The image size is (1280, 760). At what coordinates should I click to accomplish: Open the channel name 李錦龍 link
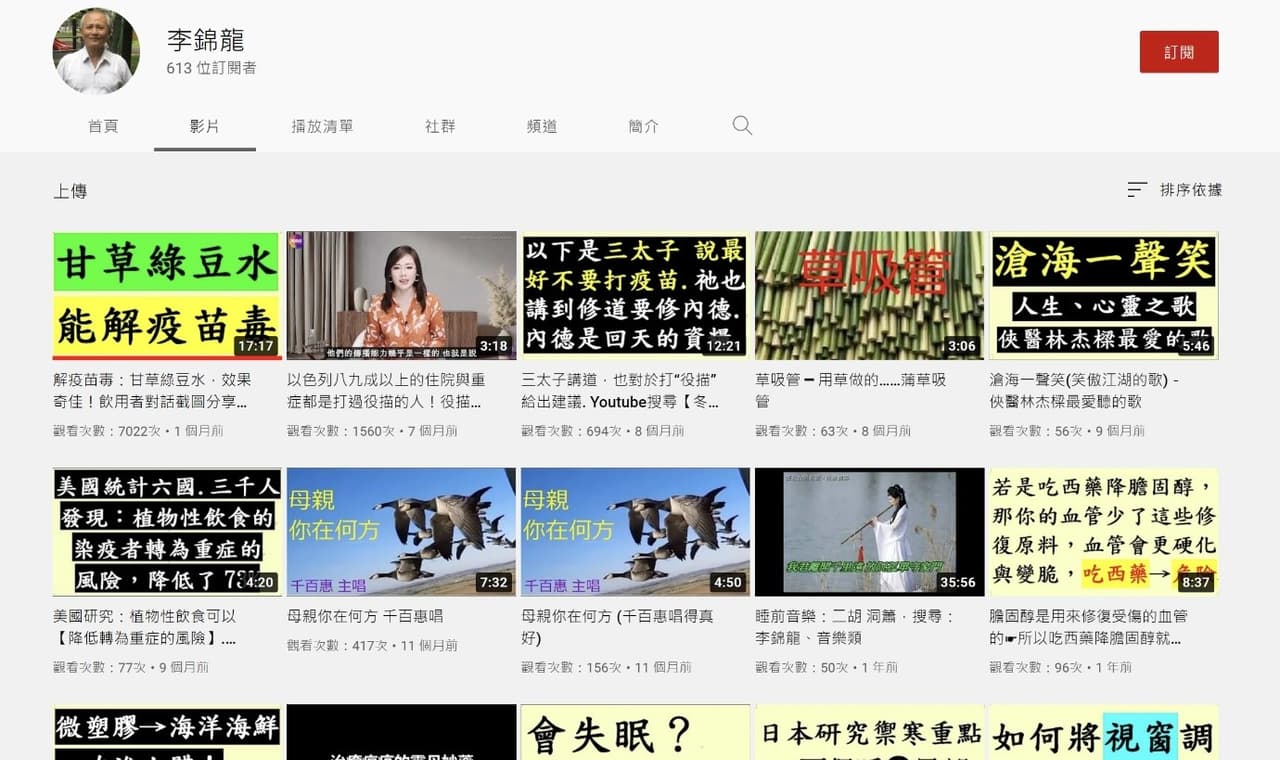pyautogui.click(x=206, y=41)
